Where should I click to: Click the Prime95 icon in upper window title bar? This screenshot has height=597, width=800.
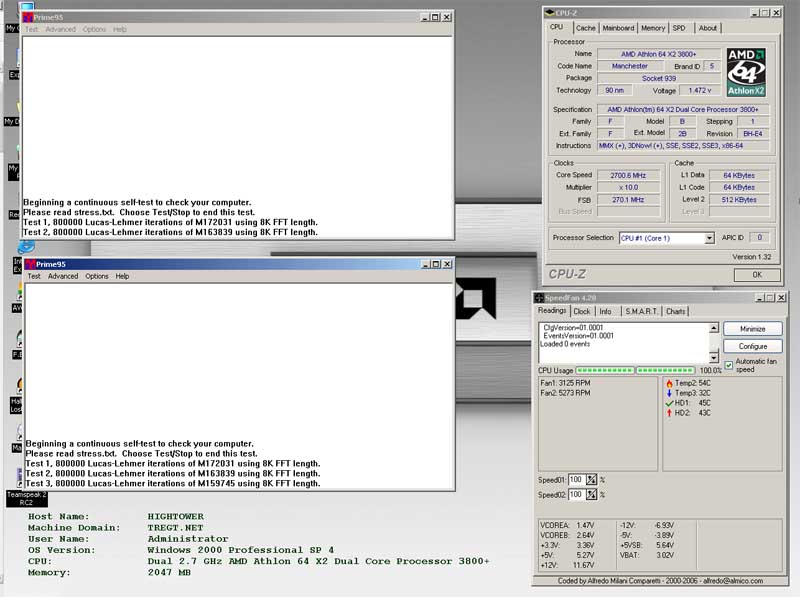click(28, 17)
